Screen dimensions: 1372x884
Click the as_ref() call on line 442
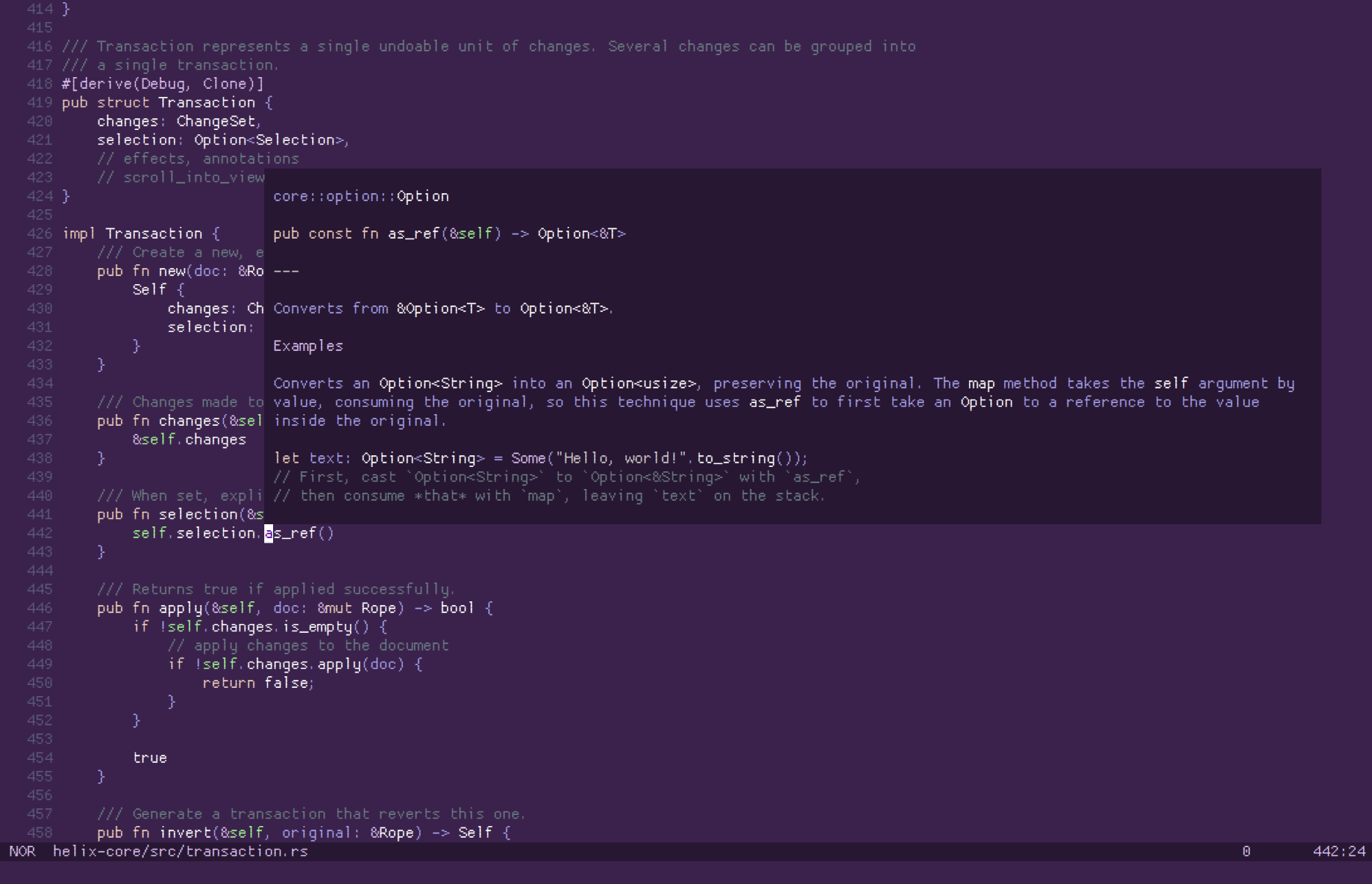(x=297, y=533)
